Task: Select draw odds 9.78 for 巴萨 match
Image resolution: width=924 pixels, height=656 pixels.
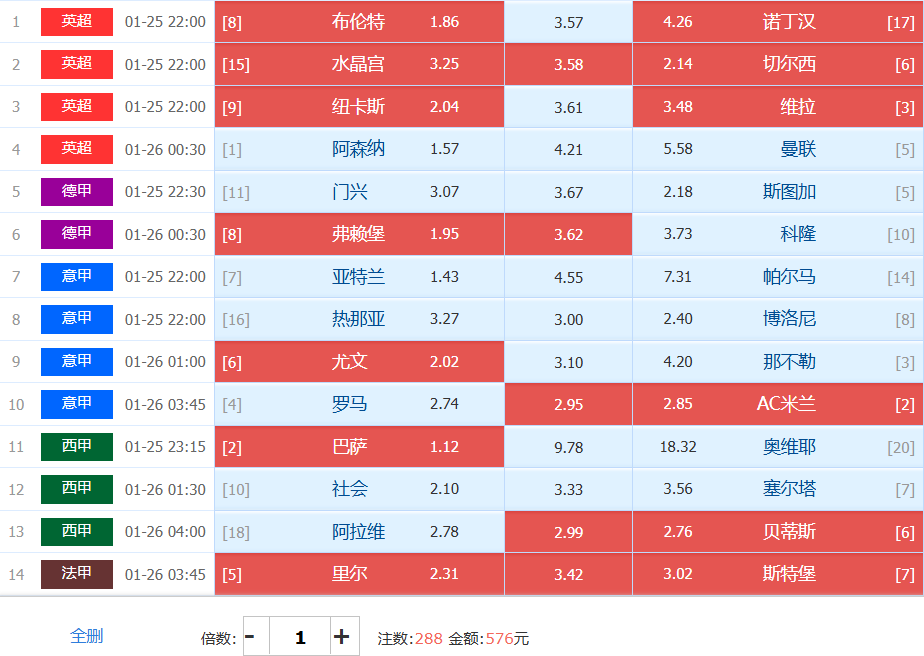Action: tap(568, 447)
